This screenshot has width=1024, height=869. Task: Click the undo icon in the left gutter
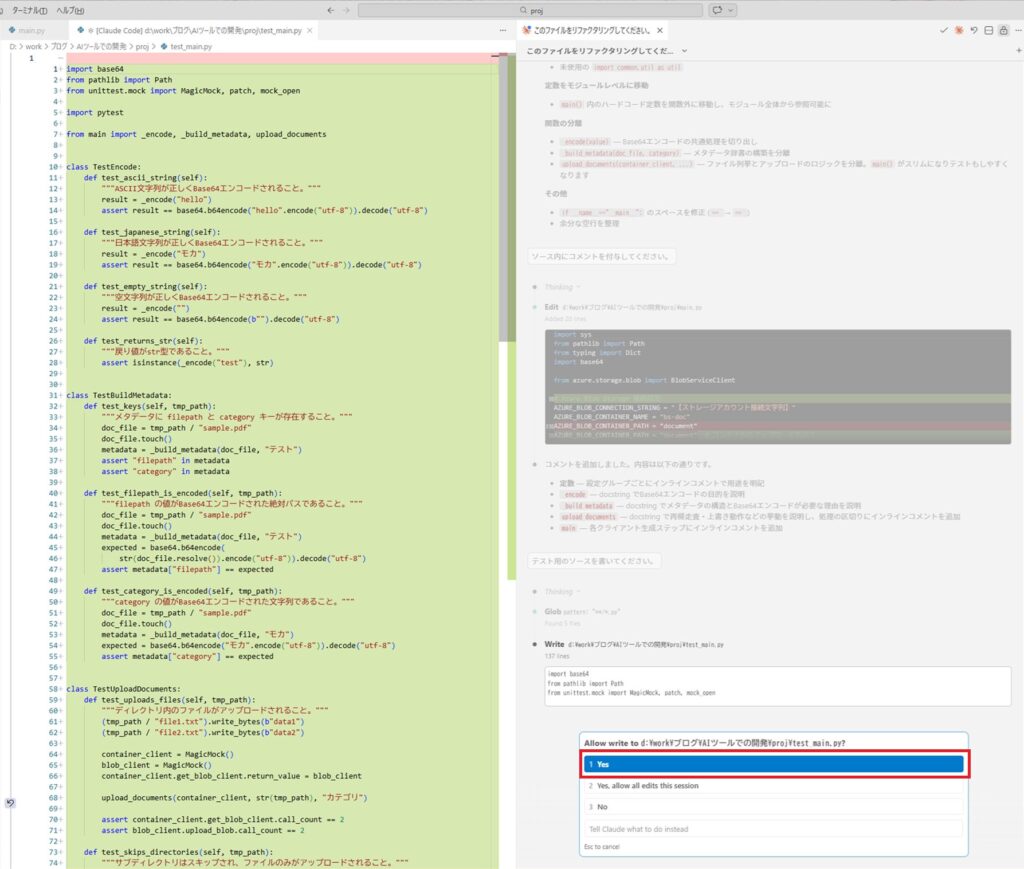pyautogui.click(x=10, y=802)
